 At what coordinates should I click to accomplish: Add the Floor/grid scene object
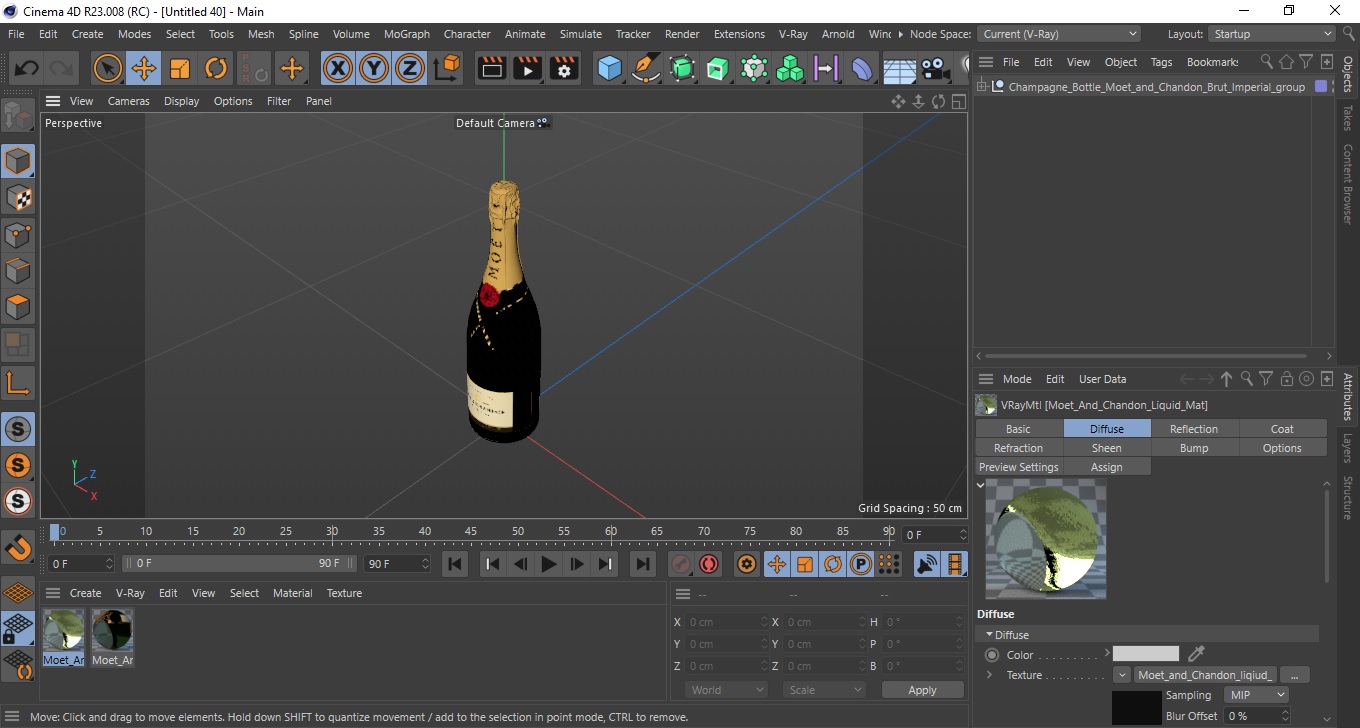899,69
